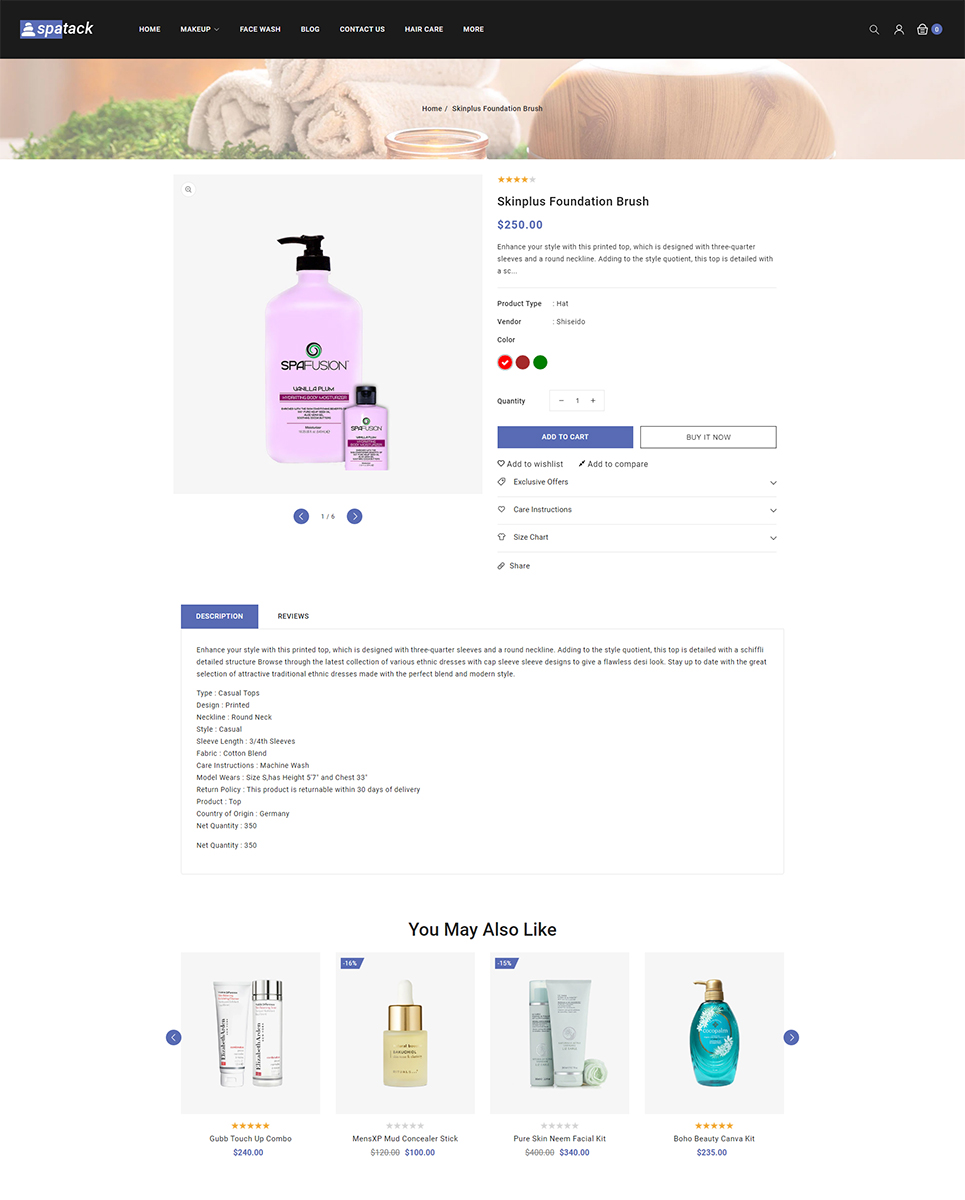The image size is (965, 1200).
Task: Open the shopping cart basket icon
Action: pyautogui.click(x=923, y=29)
